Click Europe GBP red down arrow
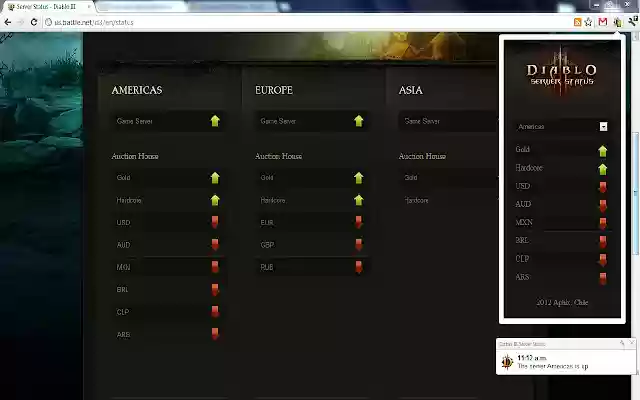The image size is (640, 400). [358, 245]
